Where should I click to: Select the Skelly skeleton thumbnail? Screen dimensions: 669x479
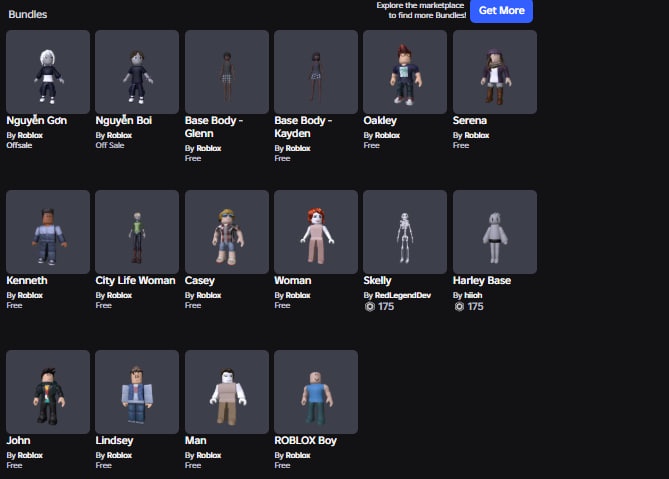click(405, 232)
